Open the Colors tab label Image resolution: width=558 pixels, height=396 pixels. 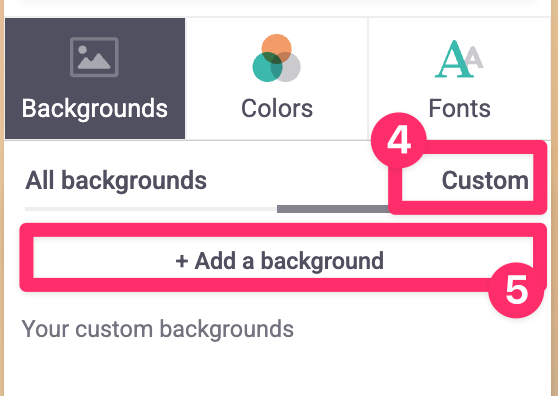click(x=277, y=108)
